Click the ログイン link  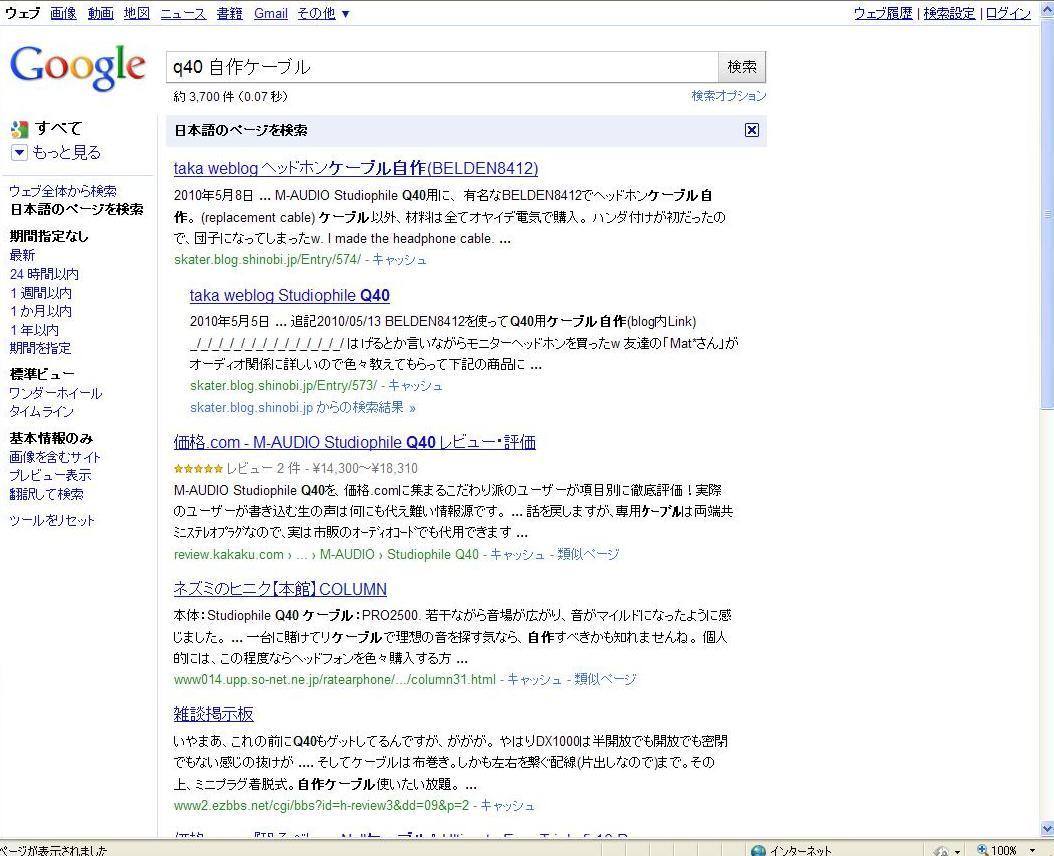tap(1008, 13)
